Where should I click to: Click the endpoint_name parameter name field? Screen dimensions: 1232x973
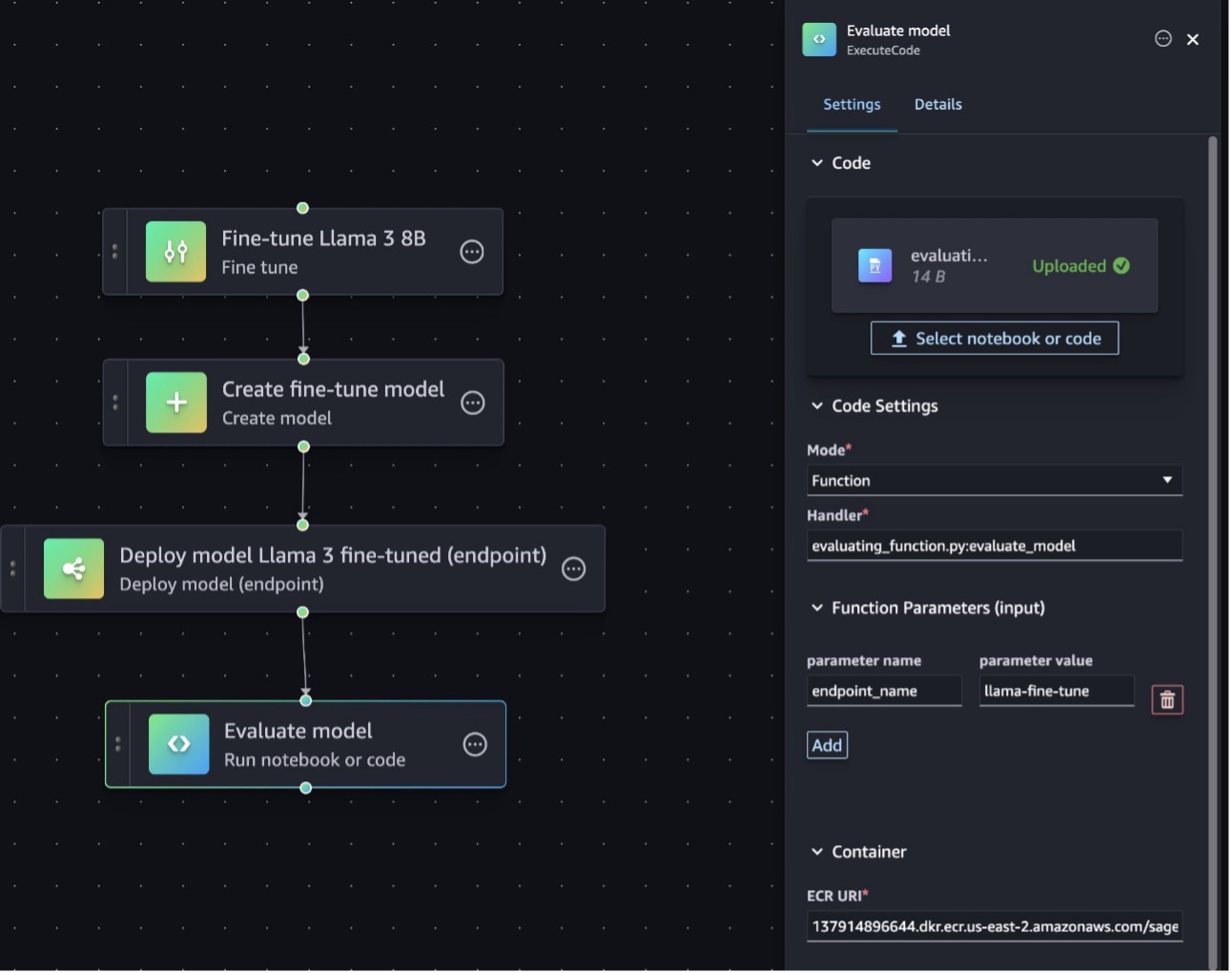[884, 692]
